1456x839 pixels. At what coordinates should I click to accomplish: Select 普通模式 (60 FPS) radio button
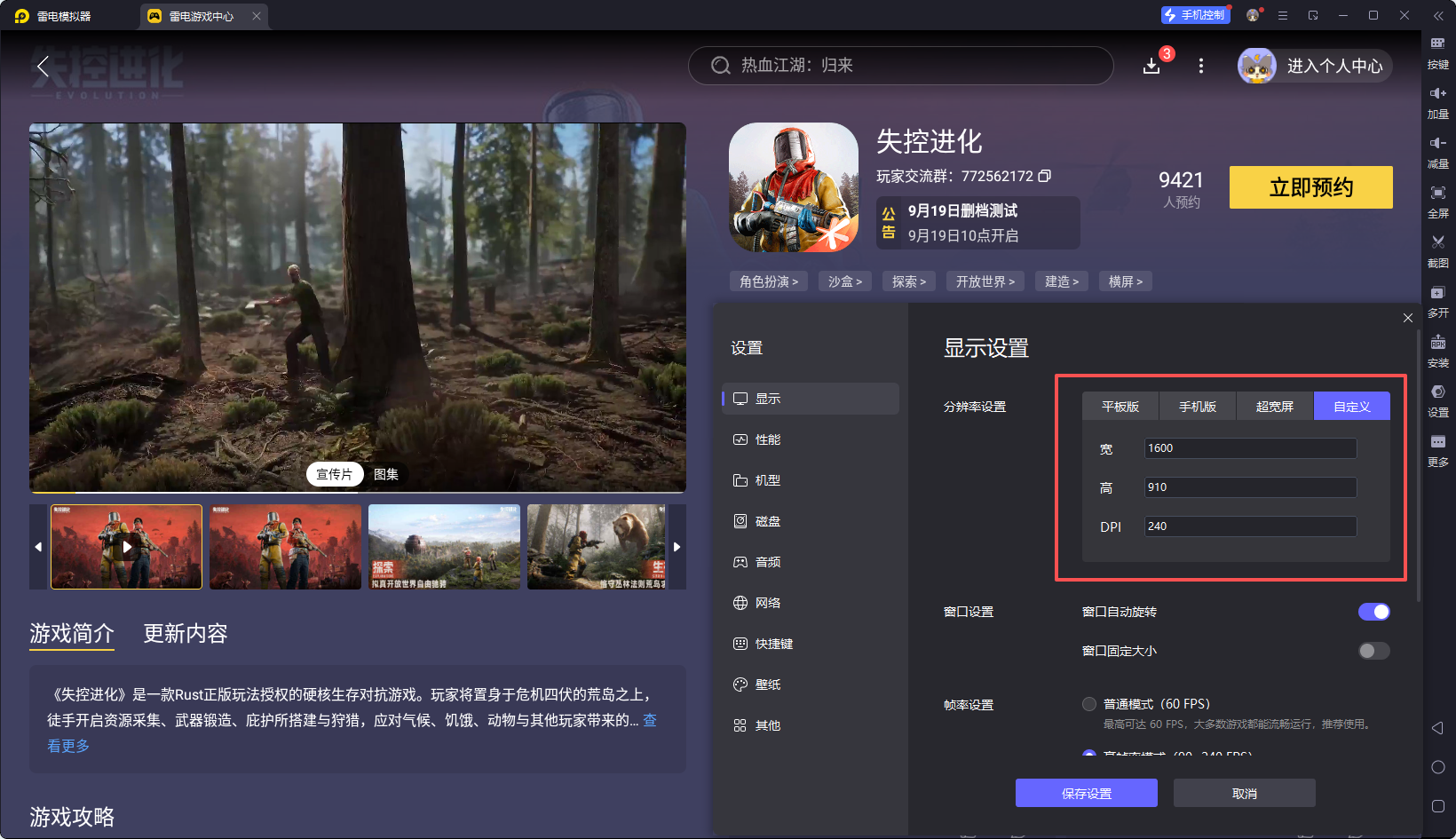[x=1089, y=704]
